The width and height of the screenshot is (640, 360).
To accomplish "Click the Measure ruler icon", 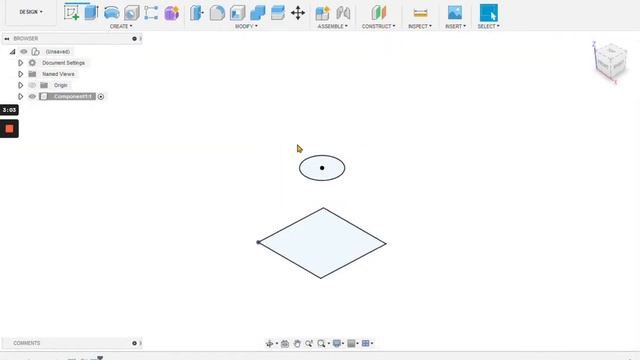I will 420,13.
